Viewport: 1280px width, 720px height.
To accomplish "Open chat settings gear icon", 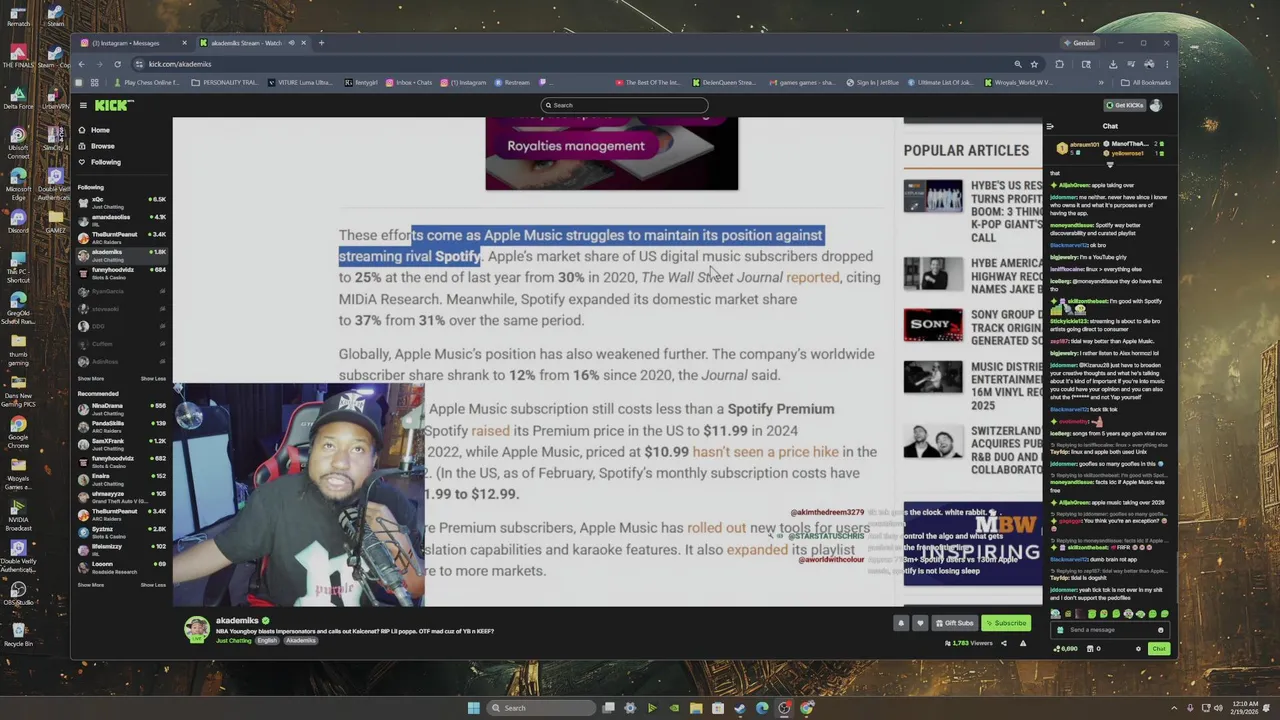I will [1138, 649].
